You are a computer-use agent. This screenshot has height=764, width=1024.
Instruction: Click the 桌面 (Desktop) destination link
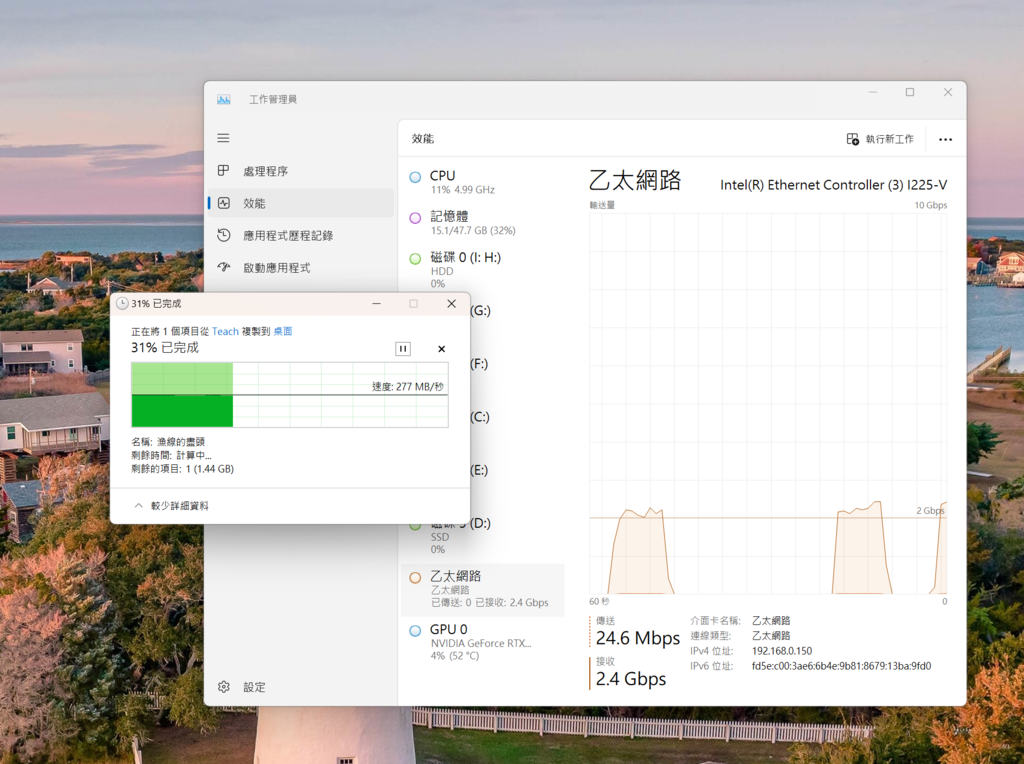[282, 331]
